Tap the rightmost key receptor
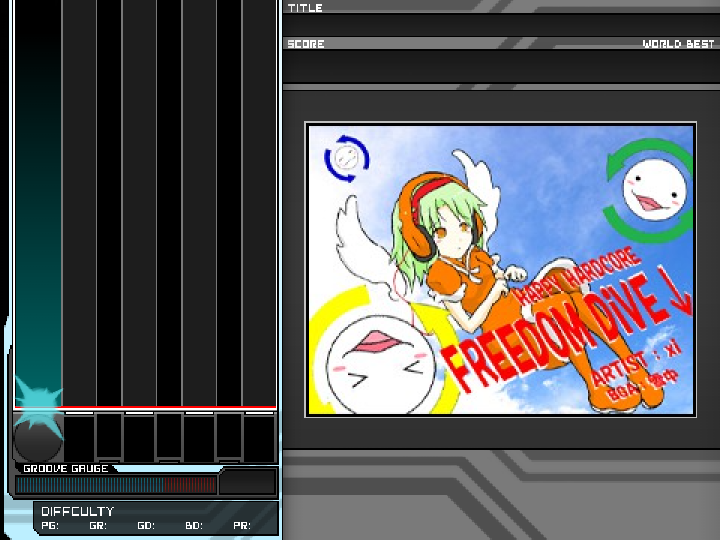The image size is (720, 540). 259,438
